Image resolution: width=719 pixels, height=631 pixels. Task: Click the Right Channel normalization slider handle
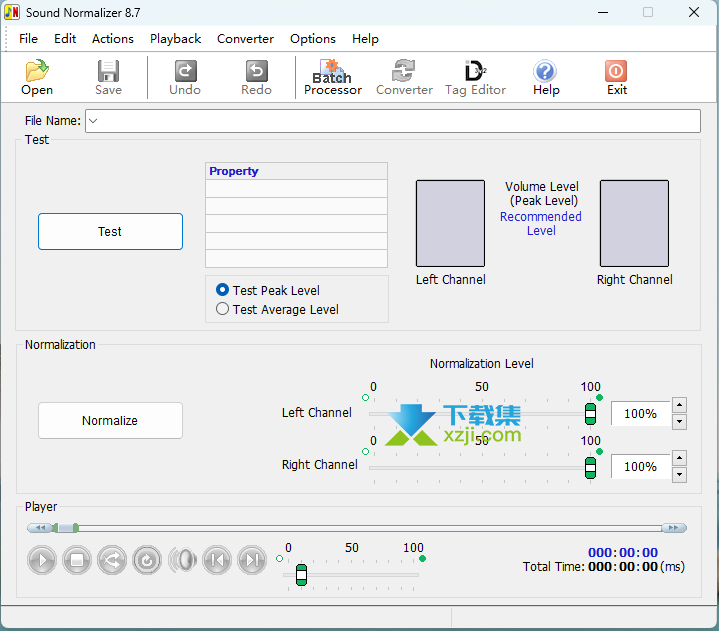coord(590,468)
